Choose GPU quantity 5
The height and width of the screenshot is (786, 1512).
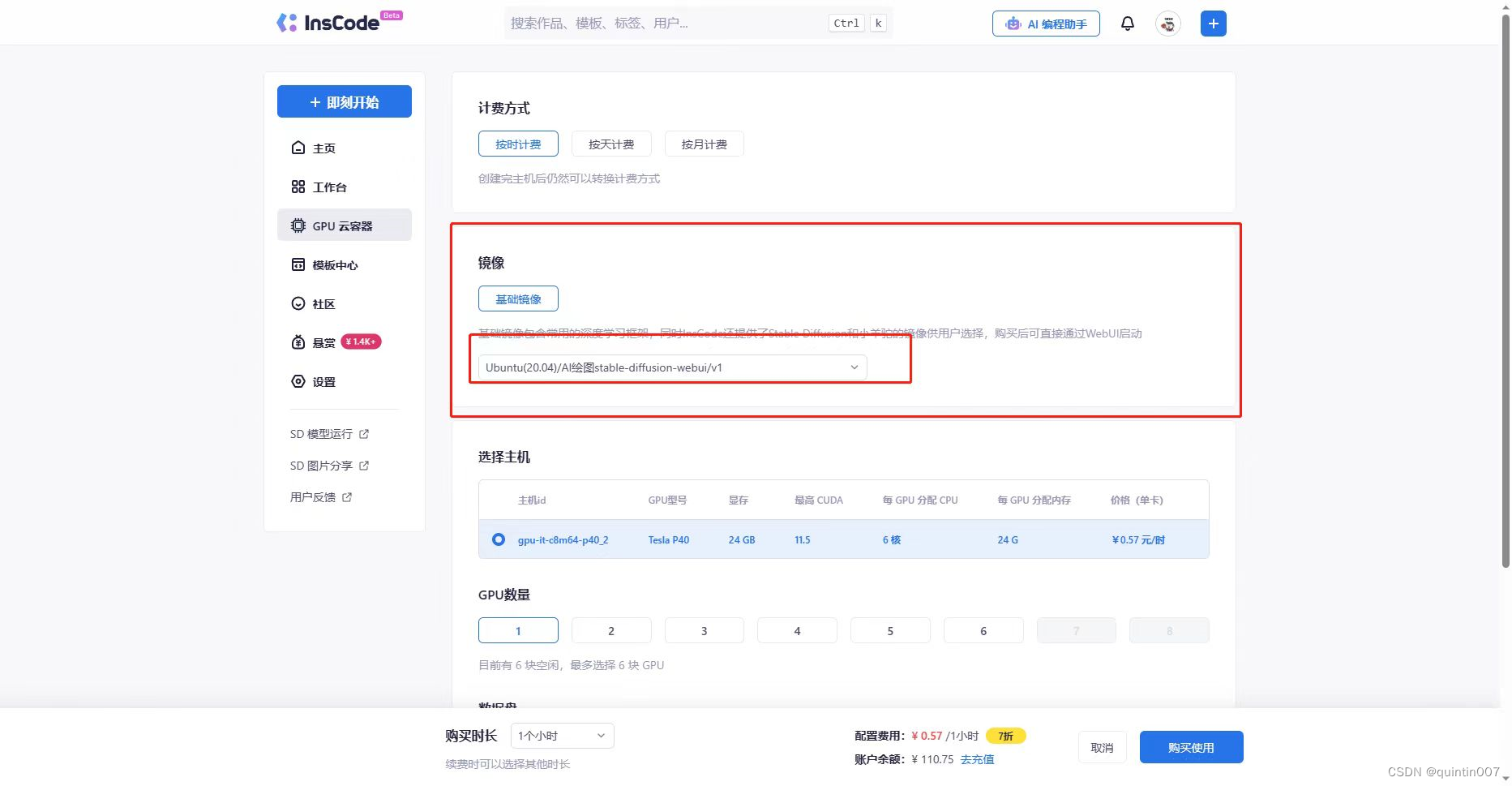tap(890, 630)
